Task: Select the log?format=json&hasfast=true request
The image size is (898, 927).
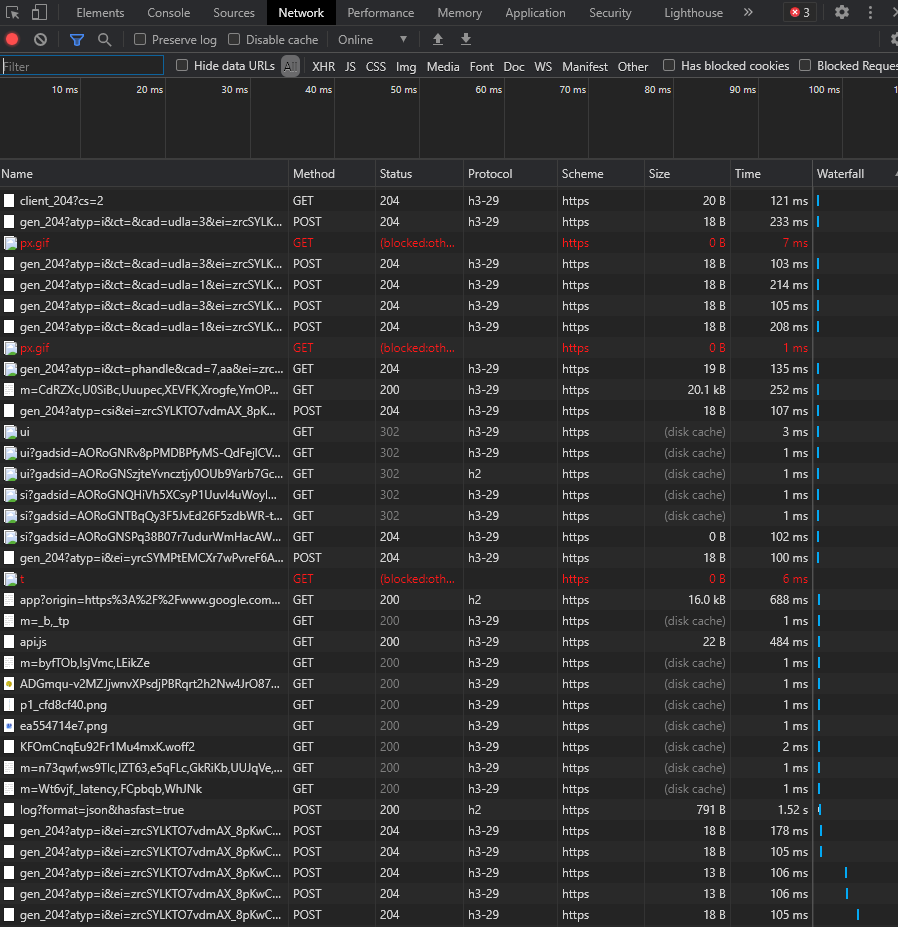Action: pyautogui.click(x=449, y=810)
